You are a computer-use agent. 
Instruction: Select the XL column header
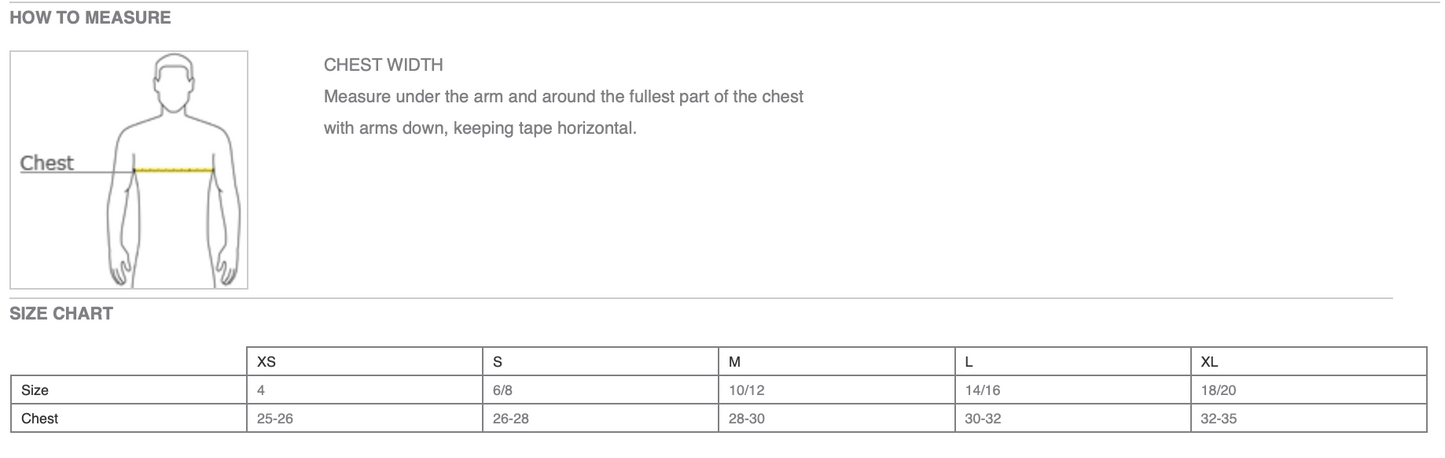tap(1209, 361)
